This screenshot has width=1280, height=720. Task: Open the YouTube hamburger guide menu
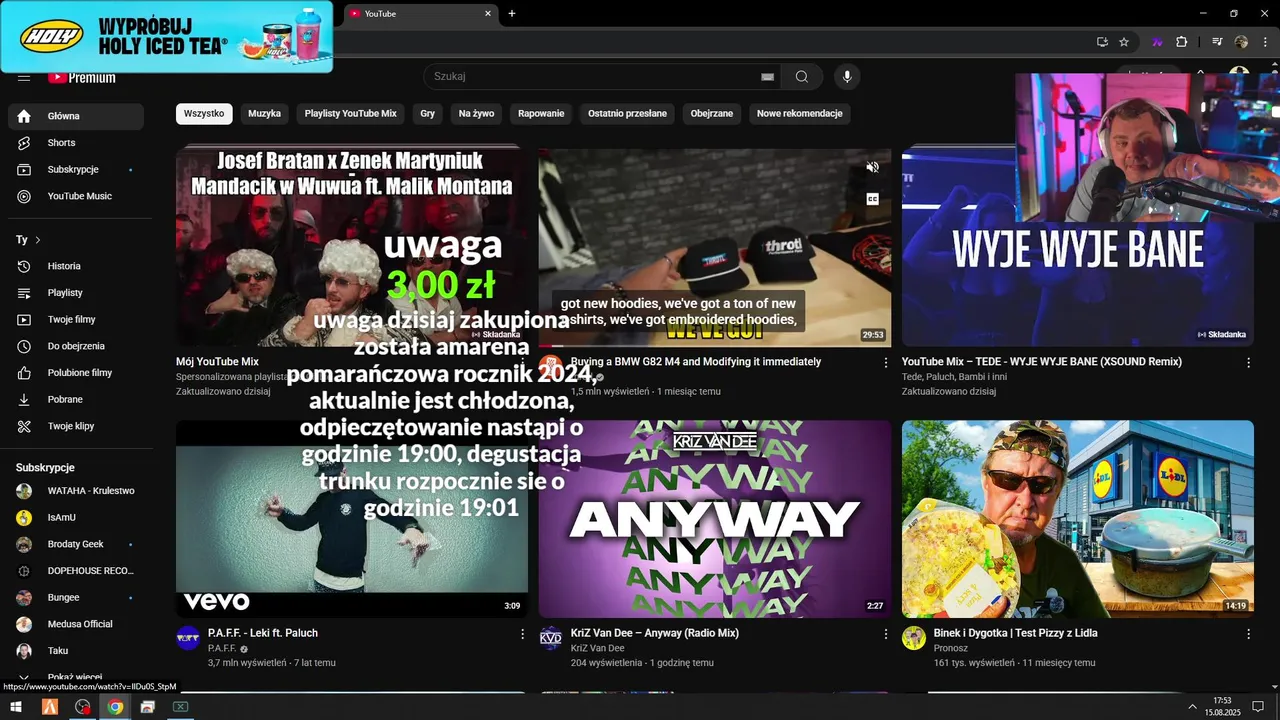click(x=24, y=77)
